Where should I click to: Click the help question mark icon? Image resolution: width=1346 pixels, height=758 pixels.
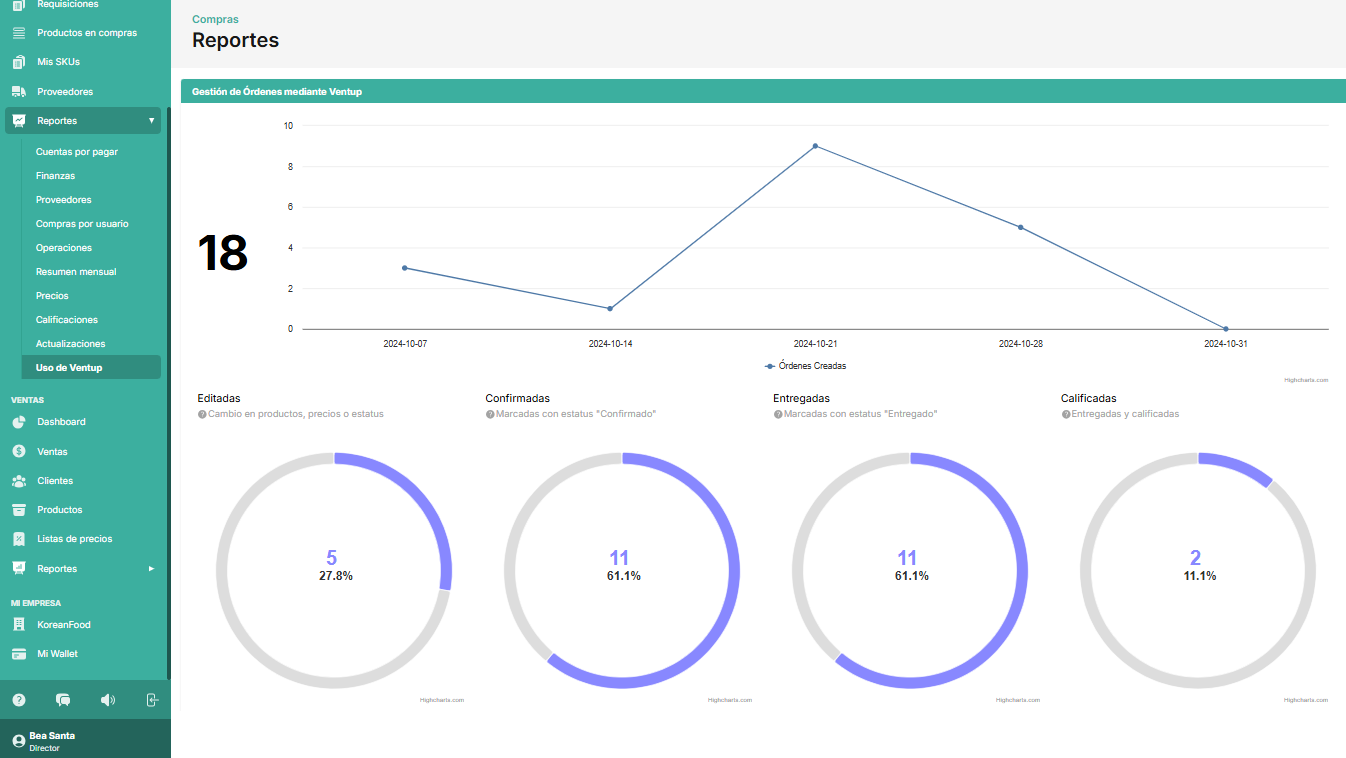19,700
